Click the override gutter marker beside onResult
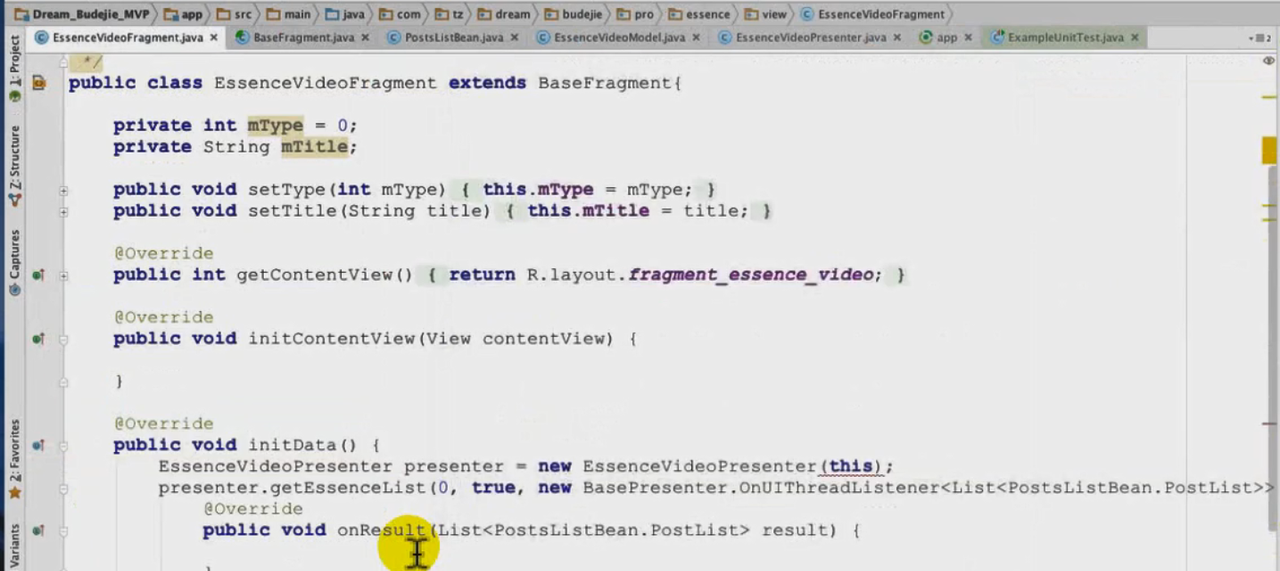 pos(38,530)
